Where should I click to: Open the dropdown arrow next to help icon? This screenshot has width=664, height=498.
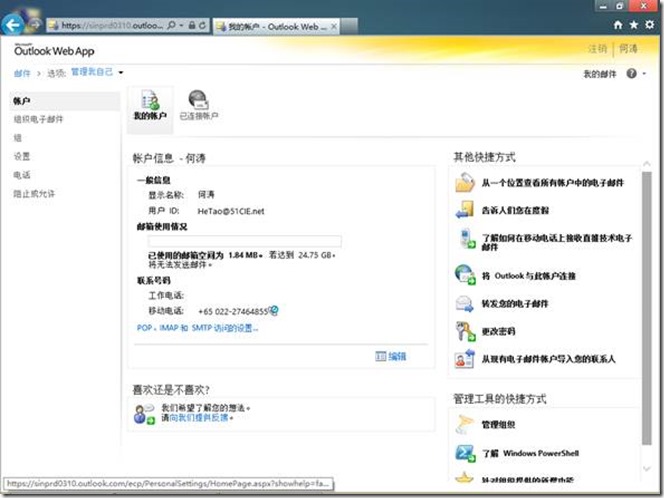644,74
